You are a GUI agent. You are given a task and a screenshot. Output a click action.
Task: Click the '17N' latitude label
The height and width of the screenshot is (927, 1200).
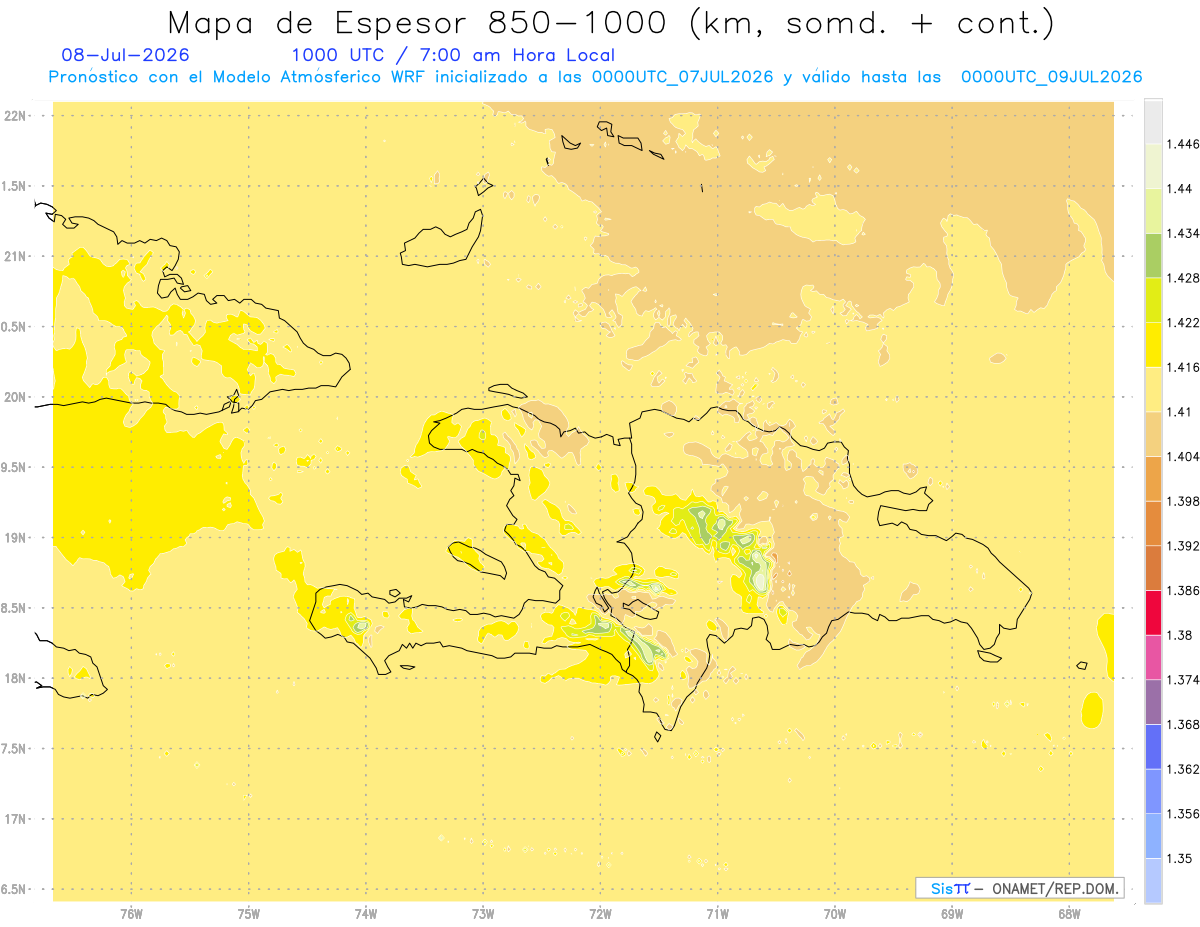tap(17, 819)
